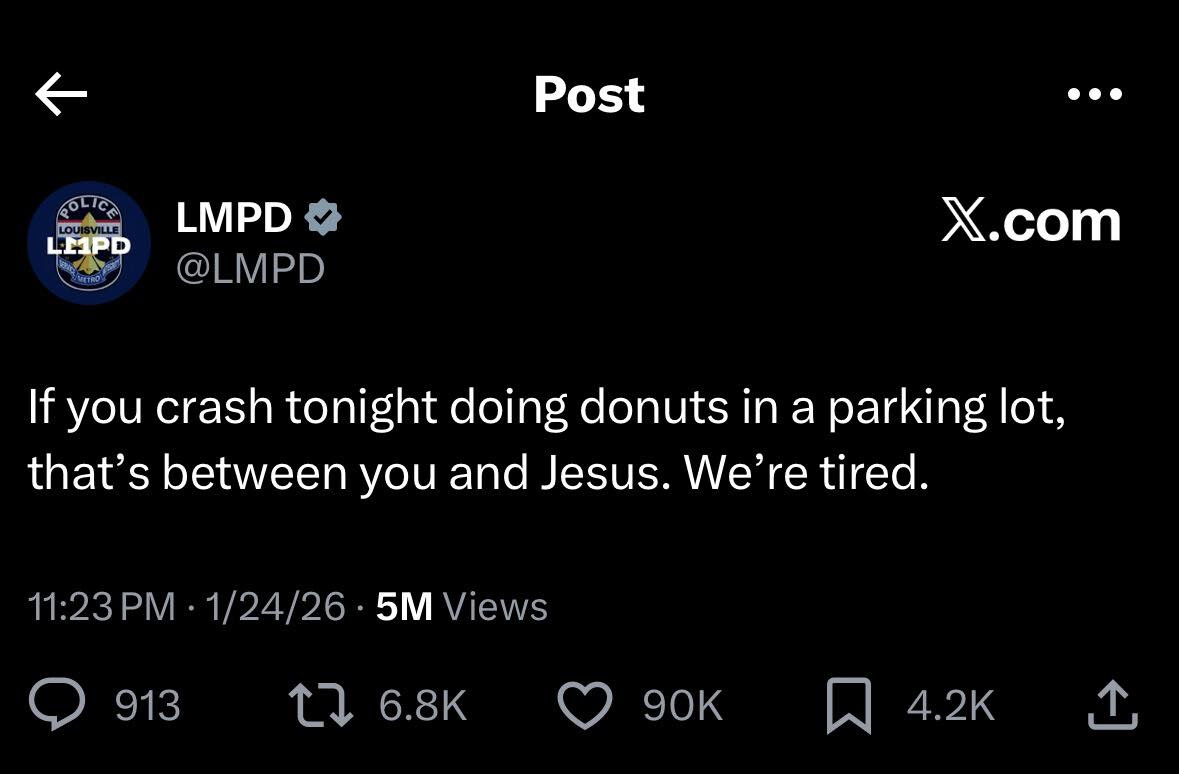Click the 913 replies count

148,706
